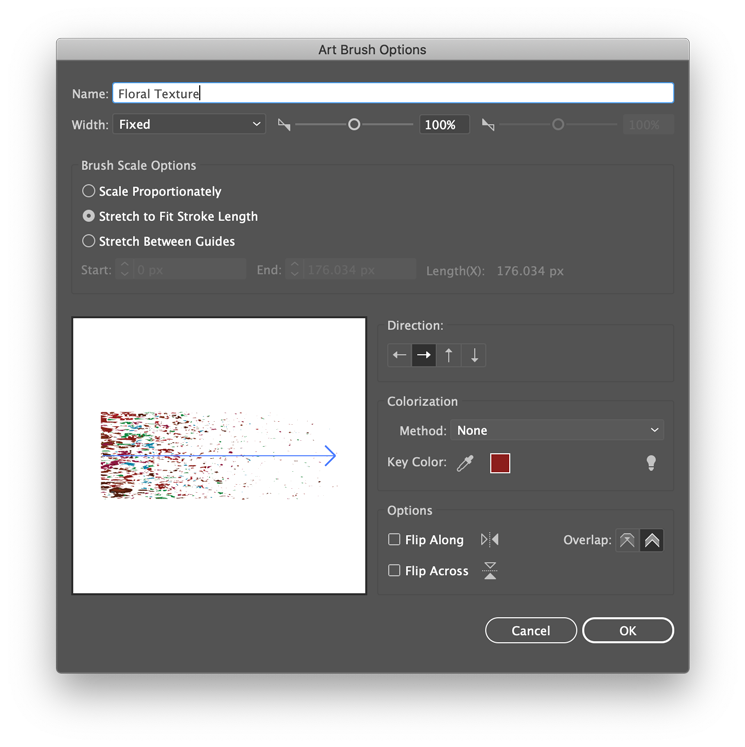Viewport: 745px width, 747px height.
Task: Choose the second Overlap option (adjust corners)
Action: [652, 540]
